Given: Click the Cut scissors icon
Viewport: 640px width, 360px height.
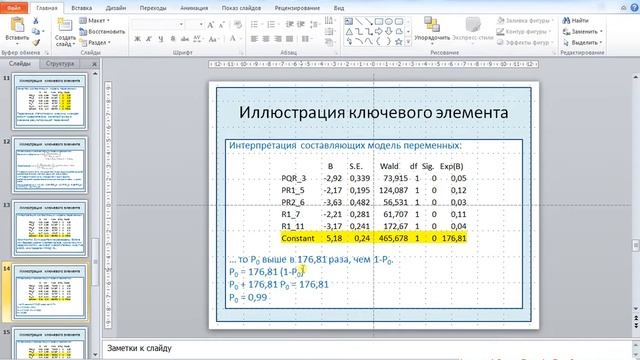Looking at the screenshot, I should tap(36, 20).
